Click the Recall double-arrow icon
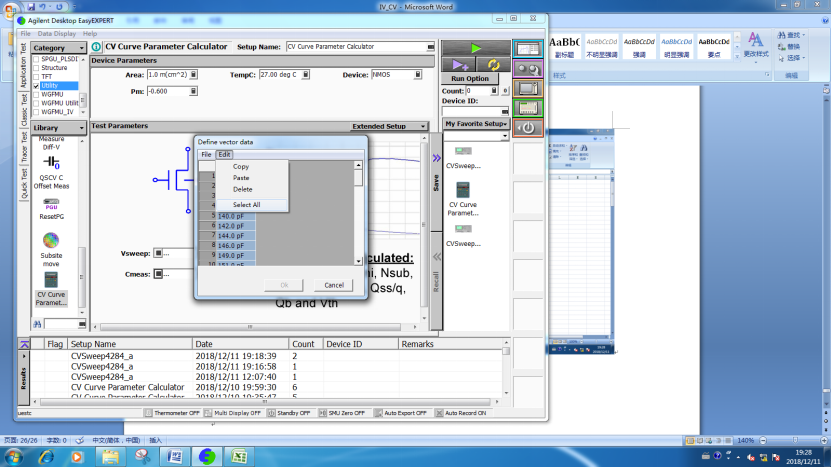 click(x=437, y=257)
